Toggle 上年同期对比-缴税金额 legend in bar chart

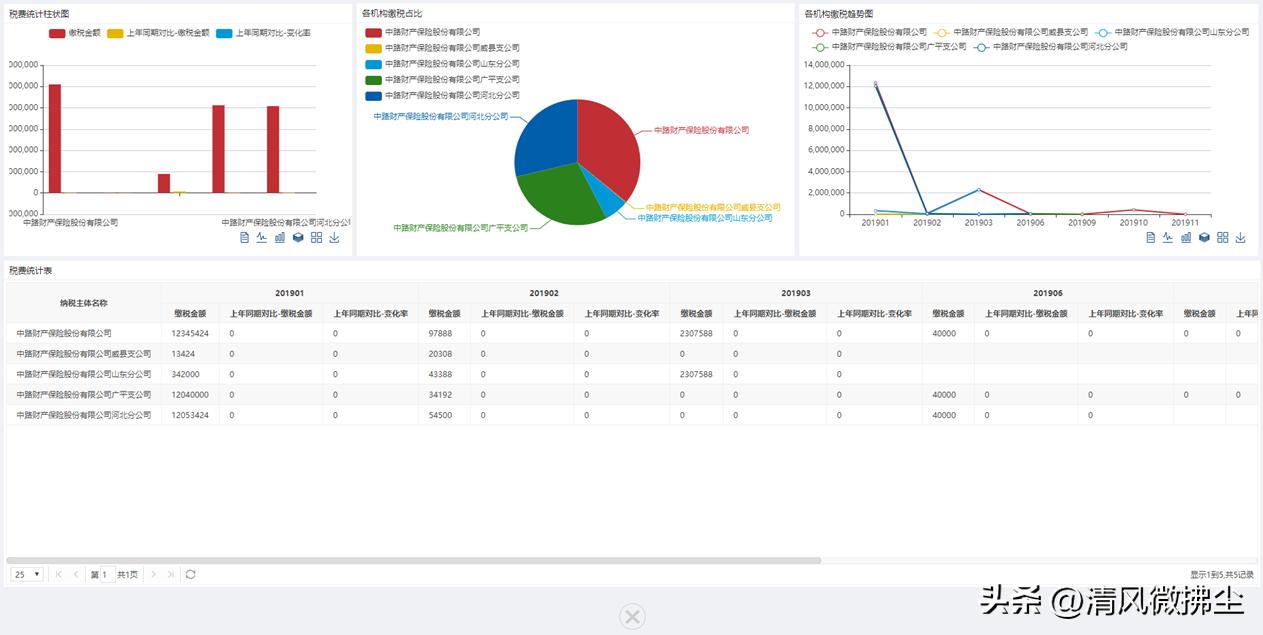pyautogui.click(x=157, y=33)
